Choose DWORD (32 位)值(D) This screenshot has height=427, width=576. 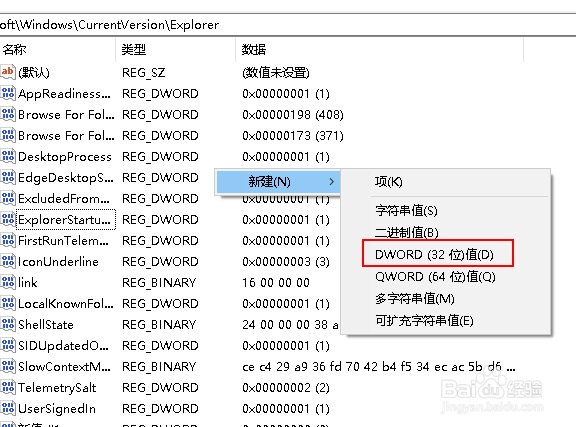[x=434, y=254]
